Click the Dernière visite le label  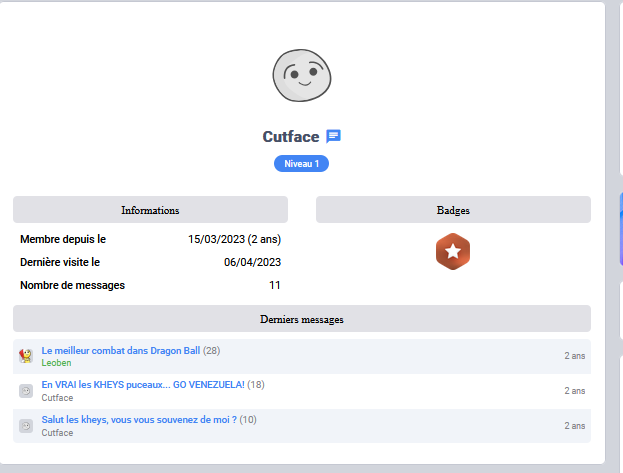pos(60,262)
